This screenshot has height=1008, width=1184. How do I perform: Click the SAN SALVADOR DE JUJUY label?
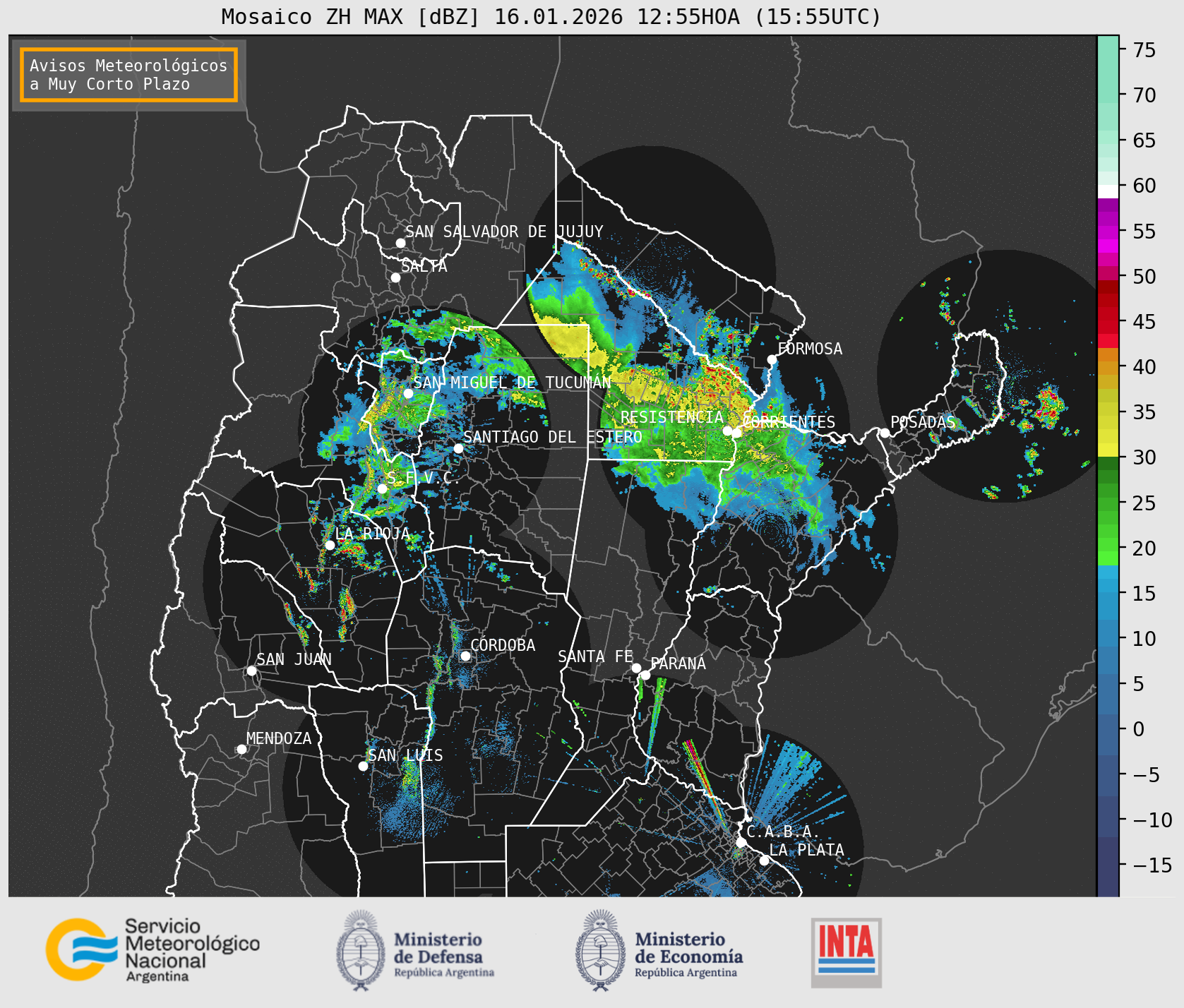point(504,232)
